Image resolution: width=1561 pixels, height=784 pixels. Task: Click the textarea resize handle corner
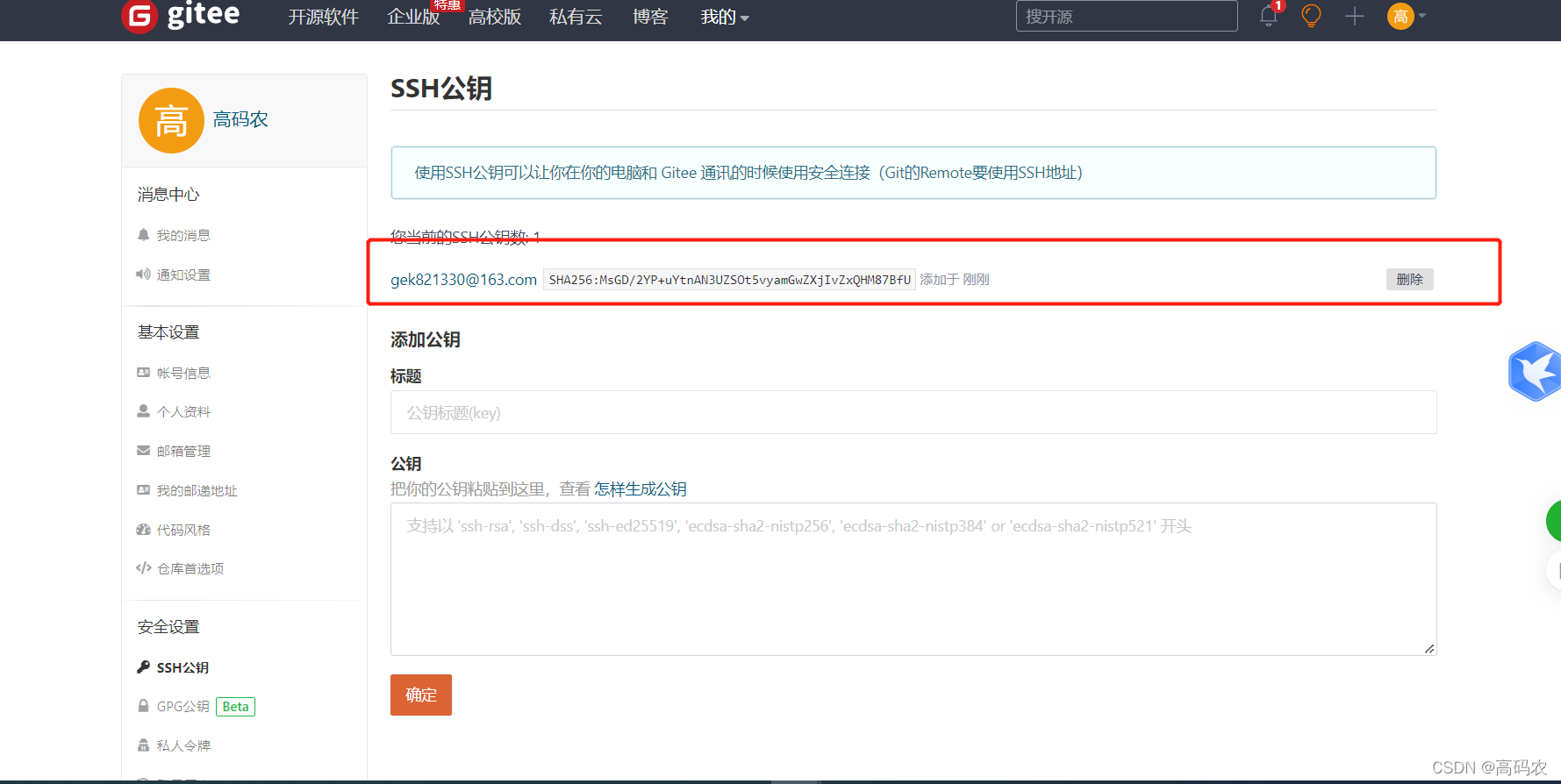(x=1429, y=648)
